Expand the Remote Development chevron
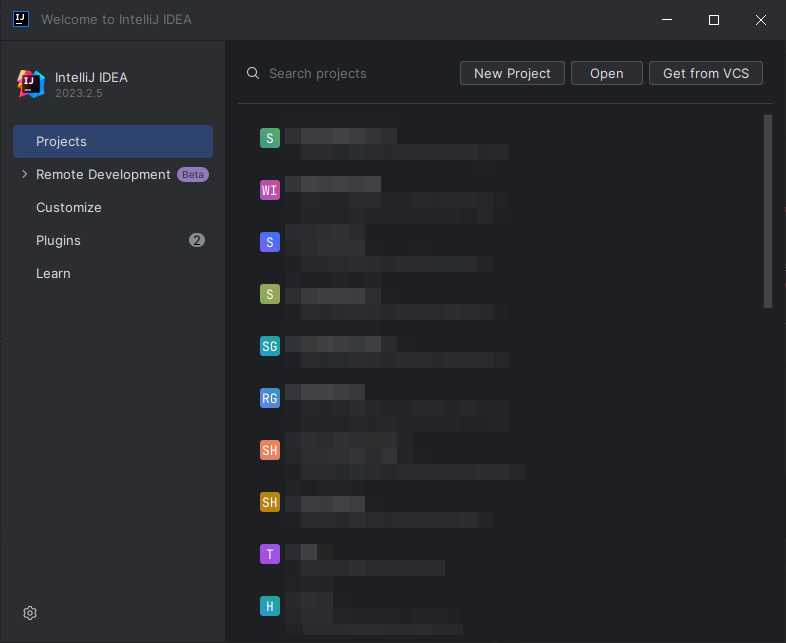 point(24,174)
